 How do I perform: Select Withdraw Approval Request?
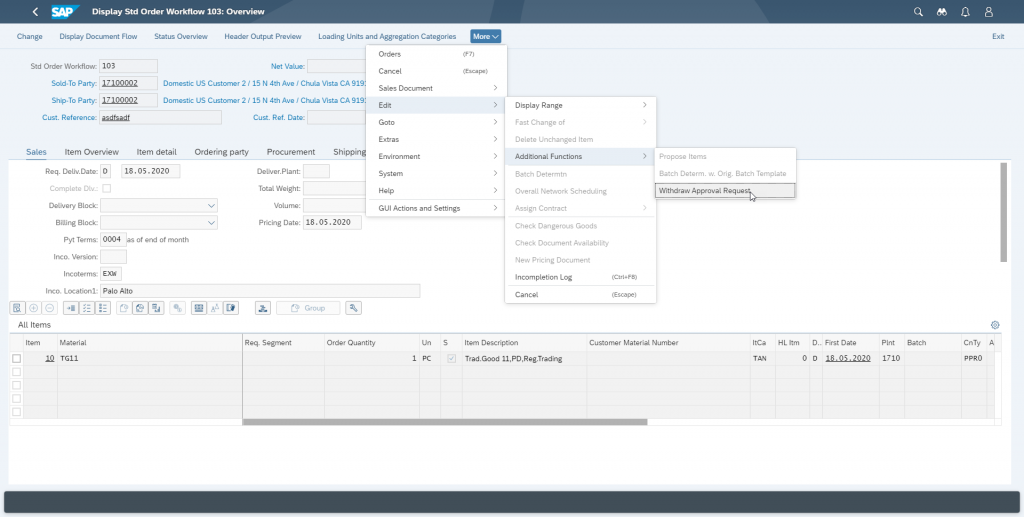[725, 191]
